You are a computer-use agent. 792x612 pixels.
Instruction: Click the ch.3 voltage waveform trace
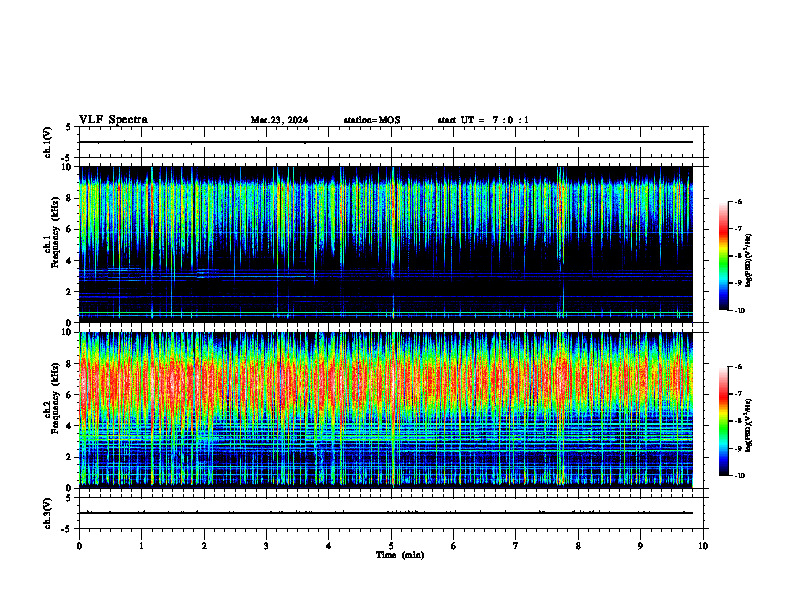[386, 513]
